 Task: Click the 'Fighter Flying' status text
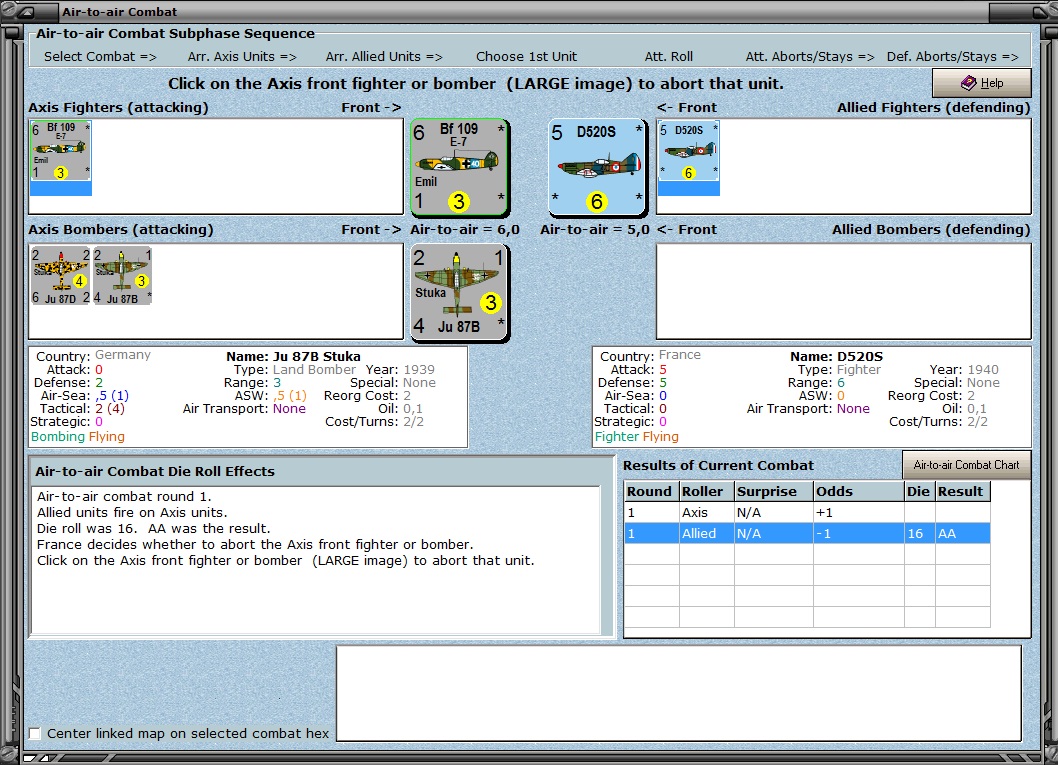point(636,436)
